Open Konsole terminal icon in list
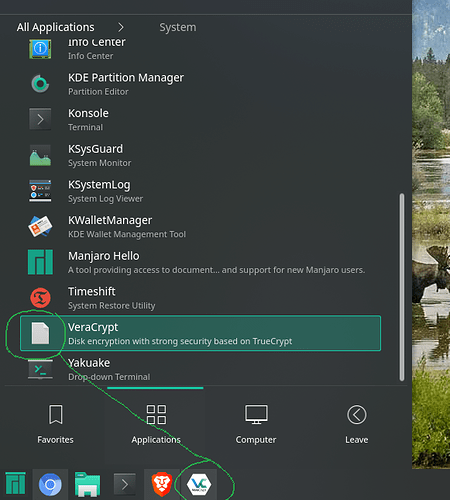The width and height of the screenshot is (450, 500). coord(40,119)
